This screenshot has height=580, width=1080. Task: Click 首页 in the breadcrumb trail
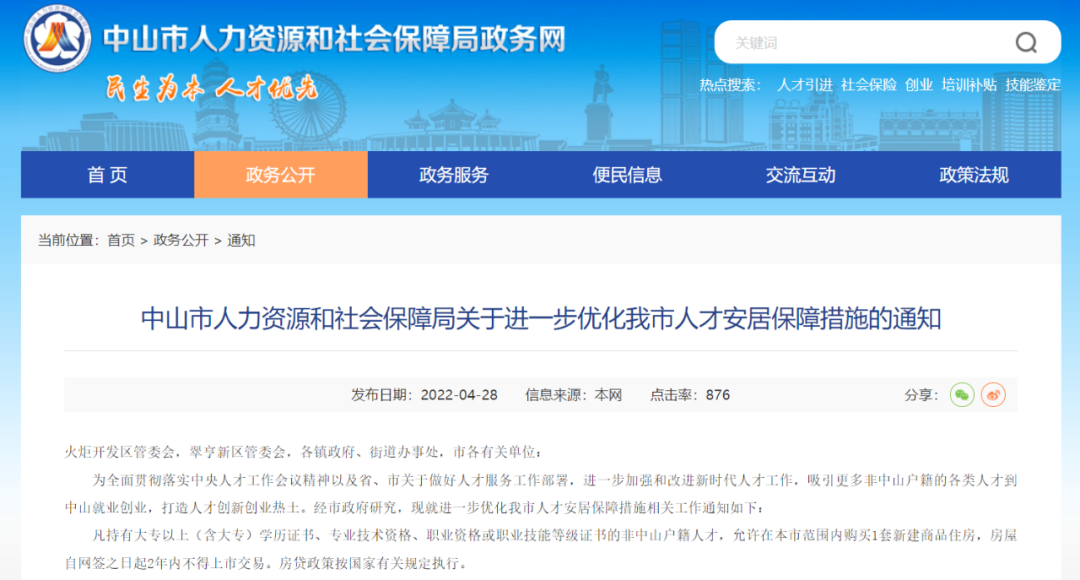coord(121,240)
